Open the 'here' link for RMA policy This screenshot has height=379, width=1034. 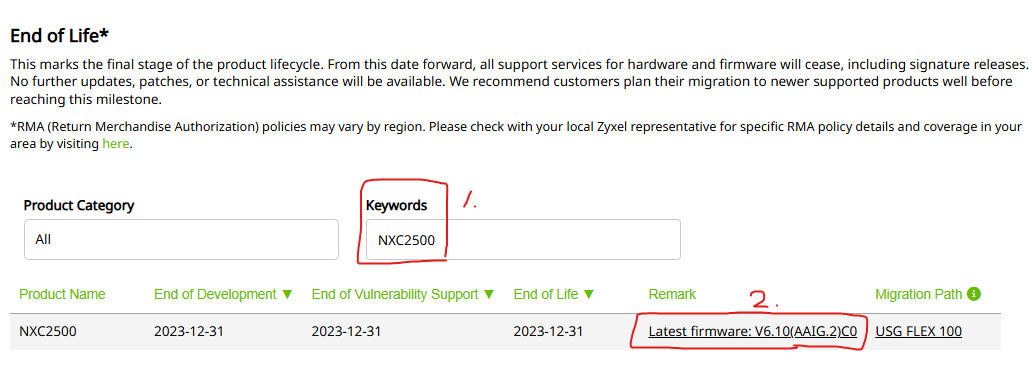click(x=115, y=144)
